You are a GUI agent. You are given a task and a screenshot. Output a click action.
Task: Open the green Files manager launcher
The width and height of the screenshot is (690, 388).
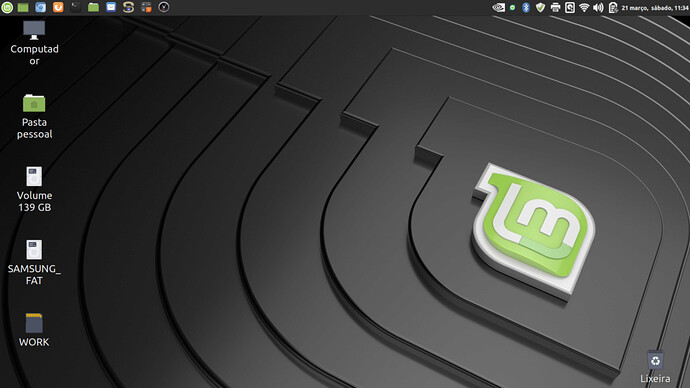93,7
